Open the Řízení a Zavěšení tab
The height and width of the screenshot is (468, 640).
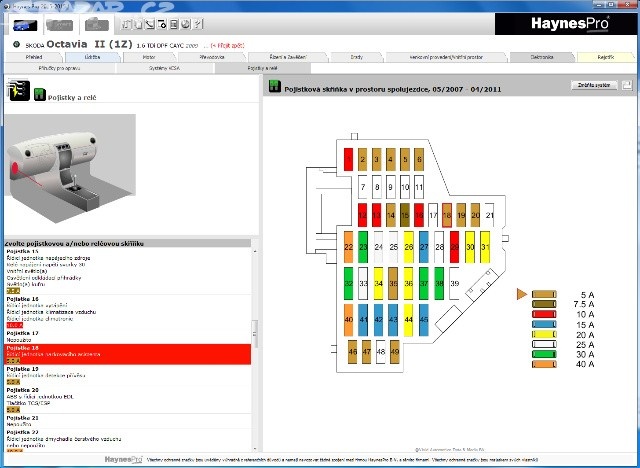pyautogui.click(x=288, y=57)
